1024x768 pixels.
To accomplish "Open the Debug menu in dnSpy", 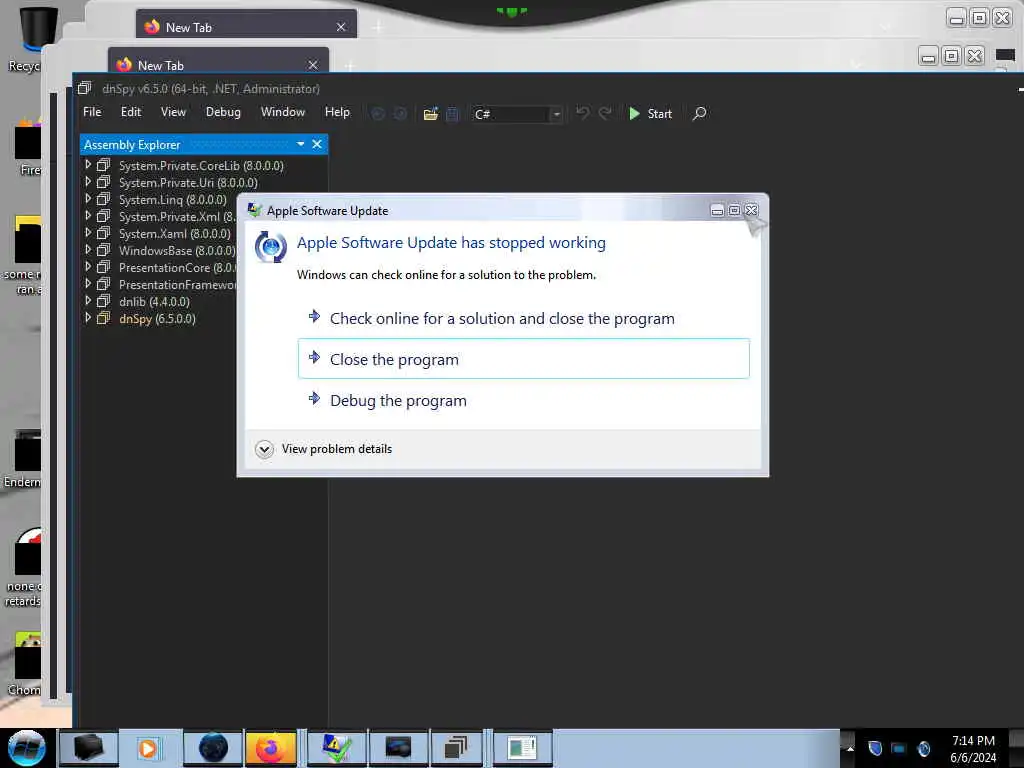I will [223, 112].
